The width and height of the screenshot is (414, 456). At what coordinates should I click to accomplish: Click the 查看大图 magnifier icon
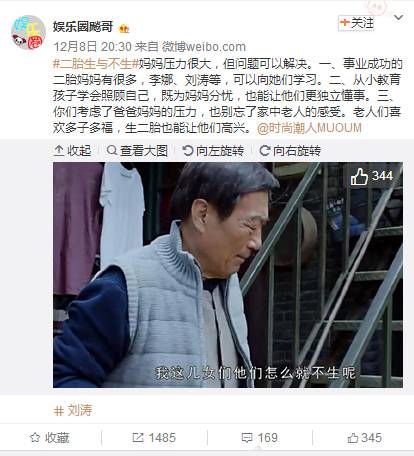tap(112, 150)
